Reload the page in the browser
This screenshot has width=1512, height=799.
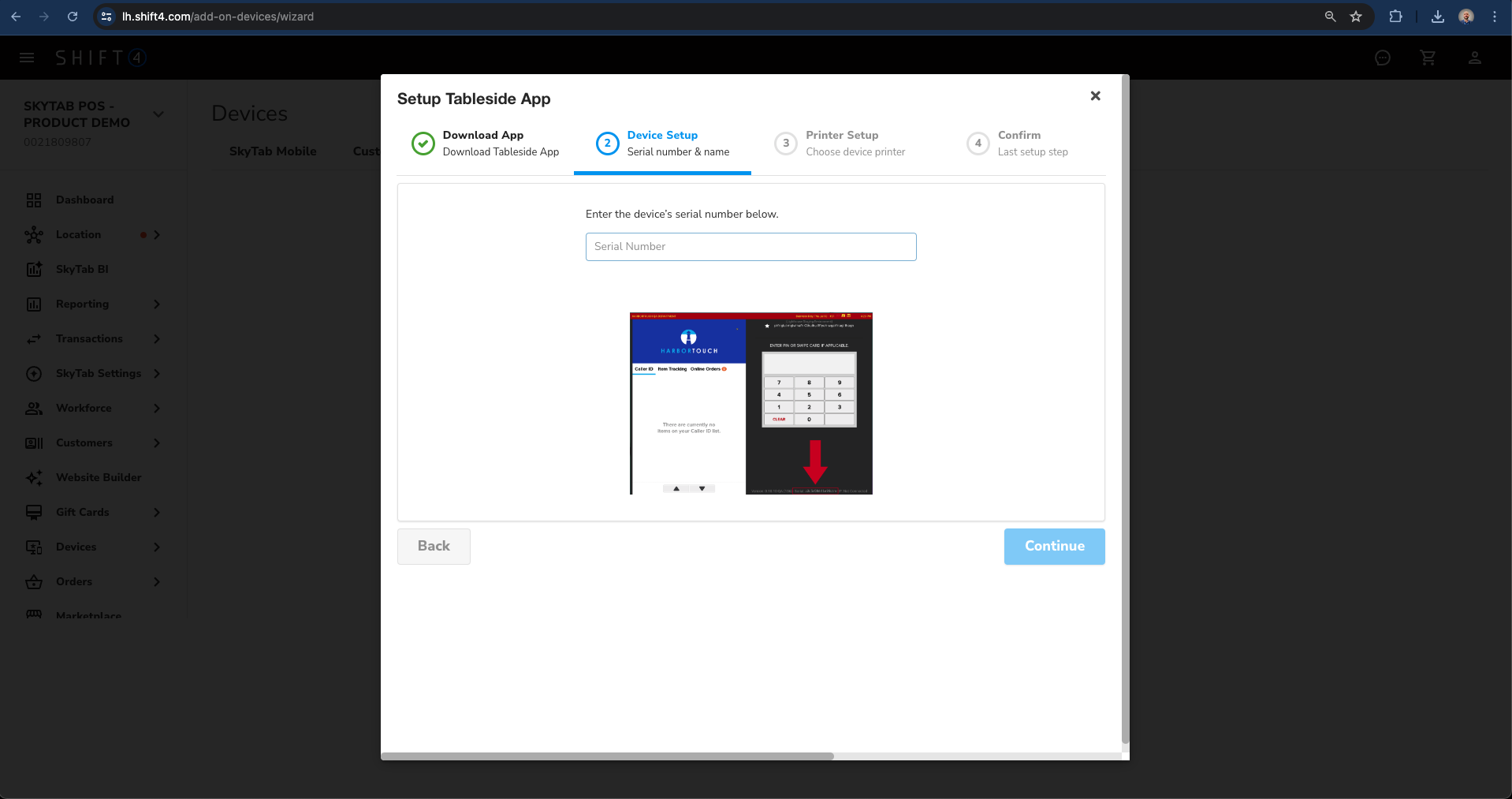tap(73, 17)
